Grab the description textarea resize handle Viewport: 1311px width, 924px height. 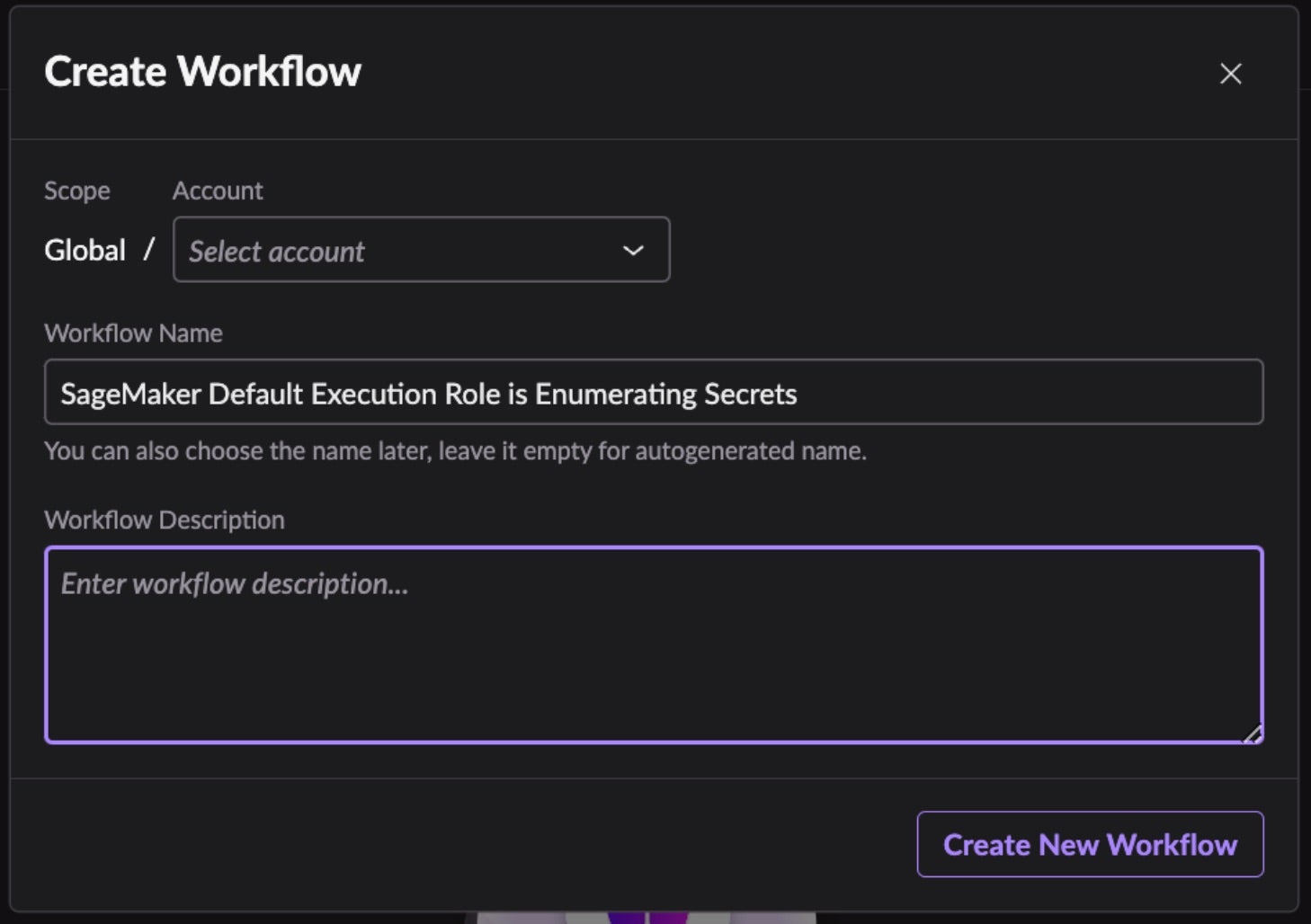1253,734
